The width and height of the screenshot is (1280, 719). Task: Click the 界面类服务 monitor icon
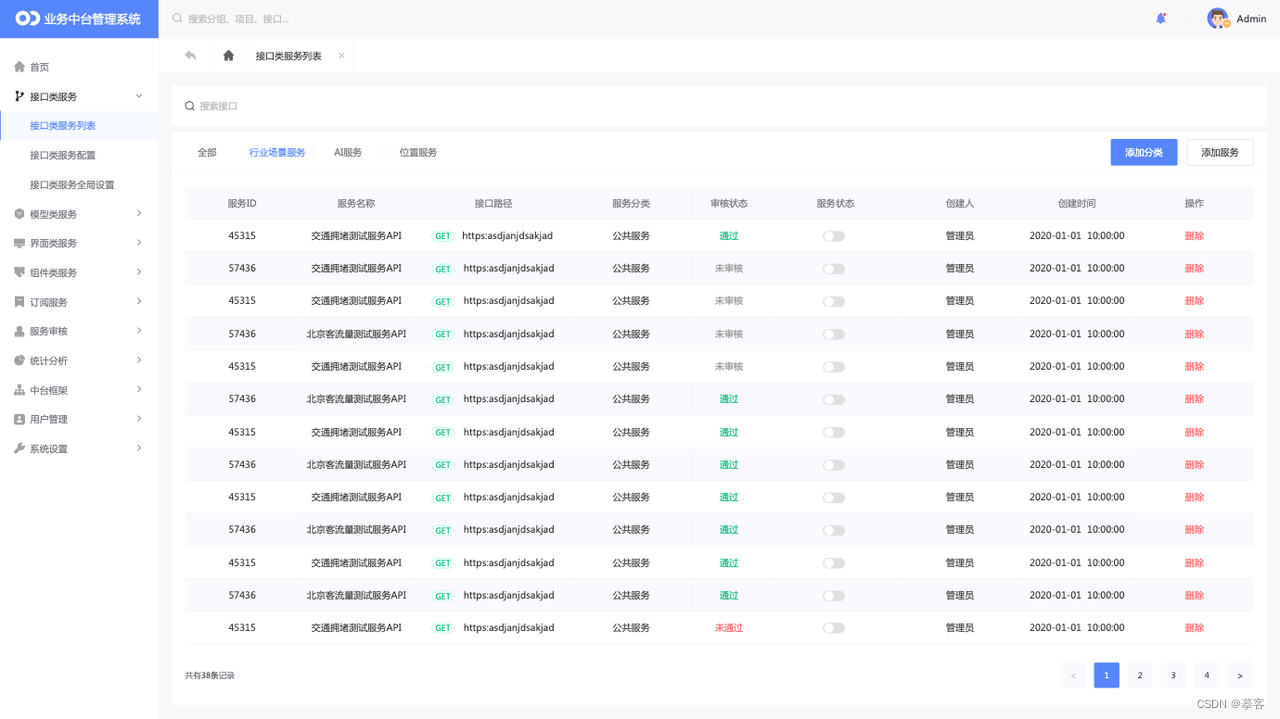[x=19, y=243]
